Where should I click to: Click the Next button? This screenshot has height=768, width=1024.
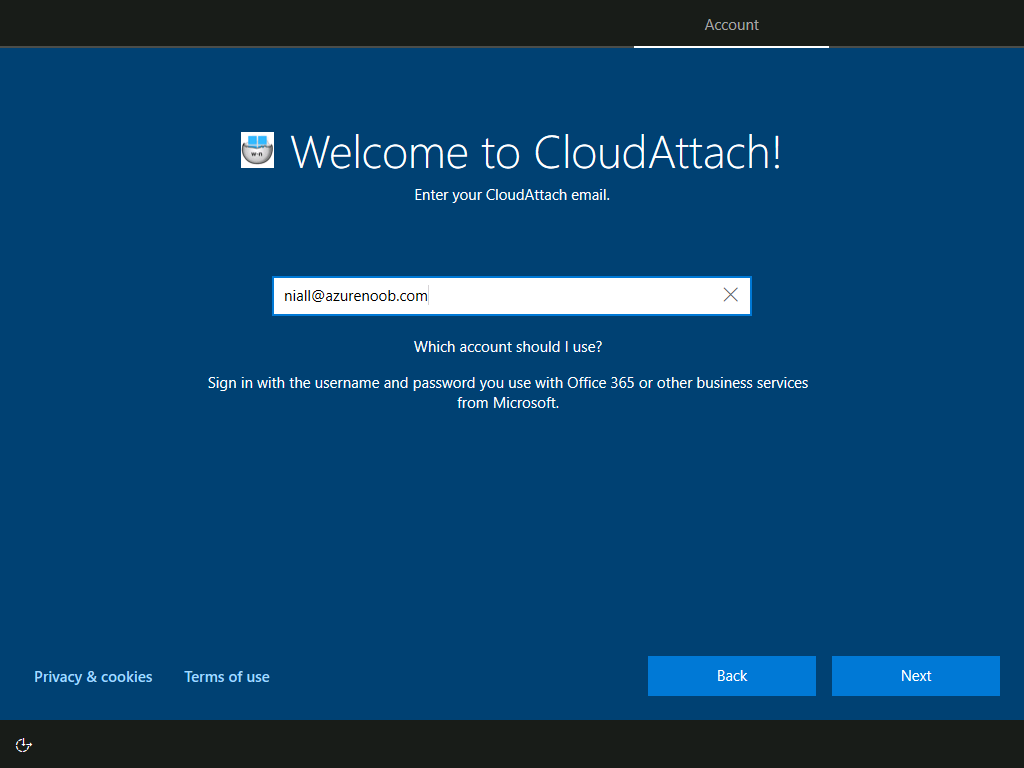pos(916,676)
